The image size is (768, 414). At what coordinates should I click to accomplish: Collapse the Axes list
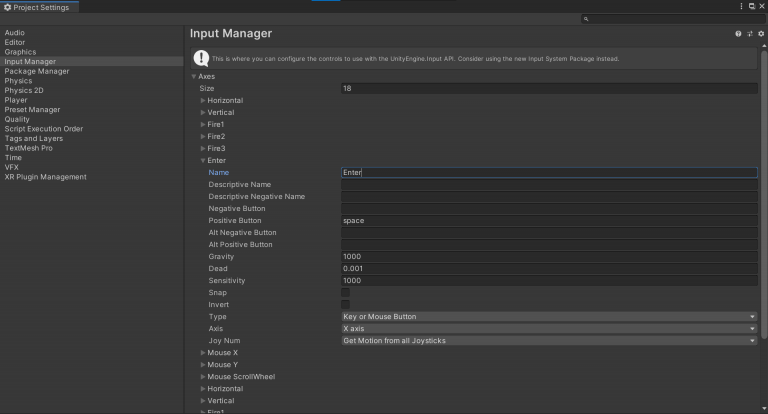[194, 77]
